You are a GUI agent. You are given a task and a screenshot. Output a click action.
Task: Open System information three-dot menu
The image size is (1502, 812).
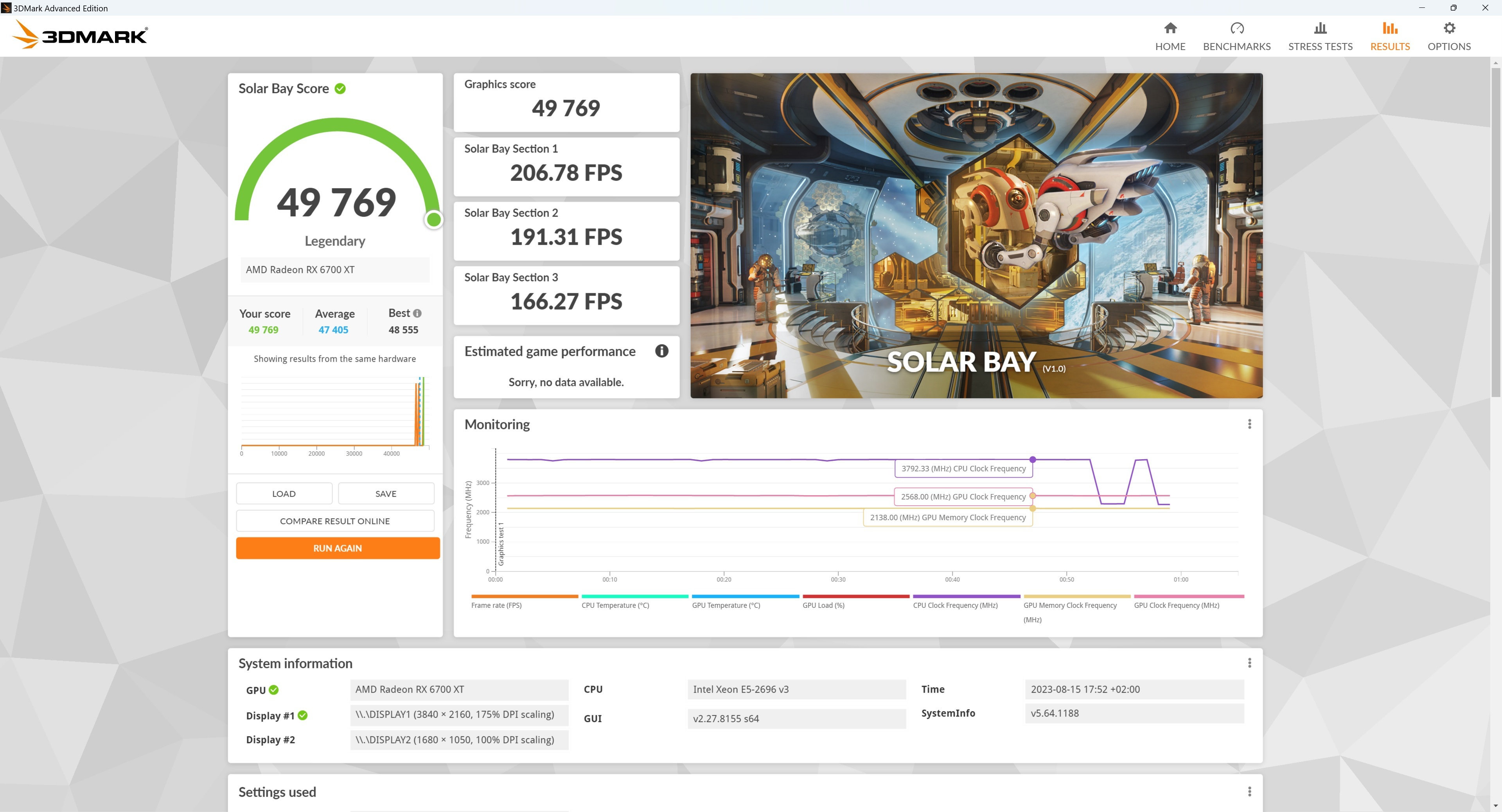[1249, 663]
